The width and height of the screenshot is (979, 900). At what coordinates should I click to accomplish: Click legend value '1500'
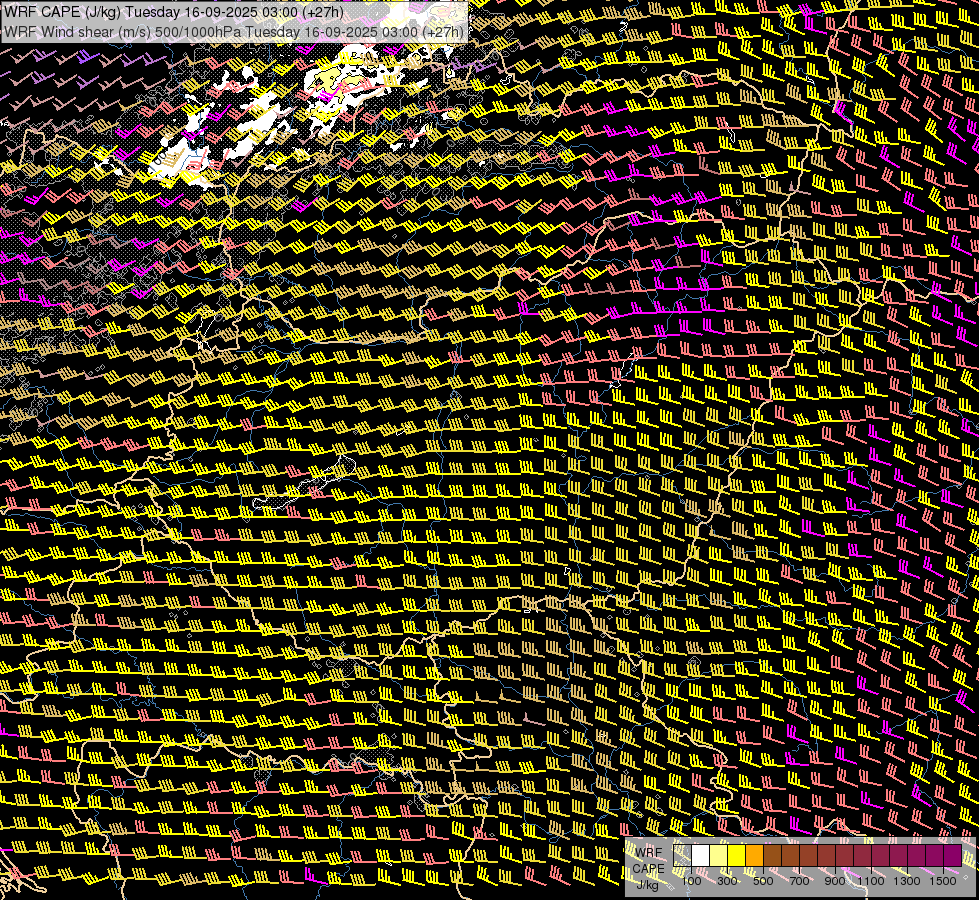tap(943, 881)
